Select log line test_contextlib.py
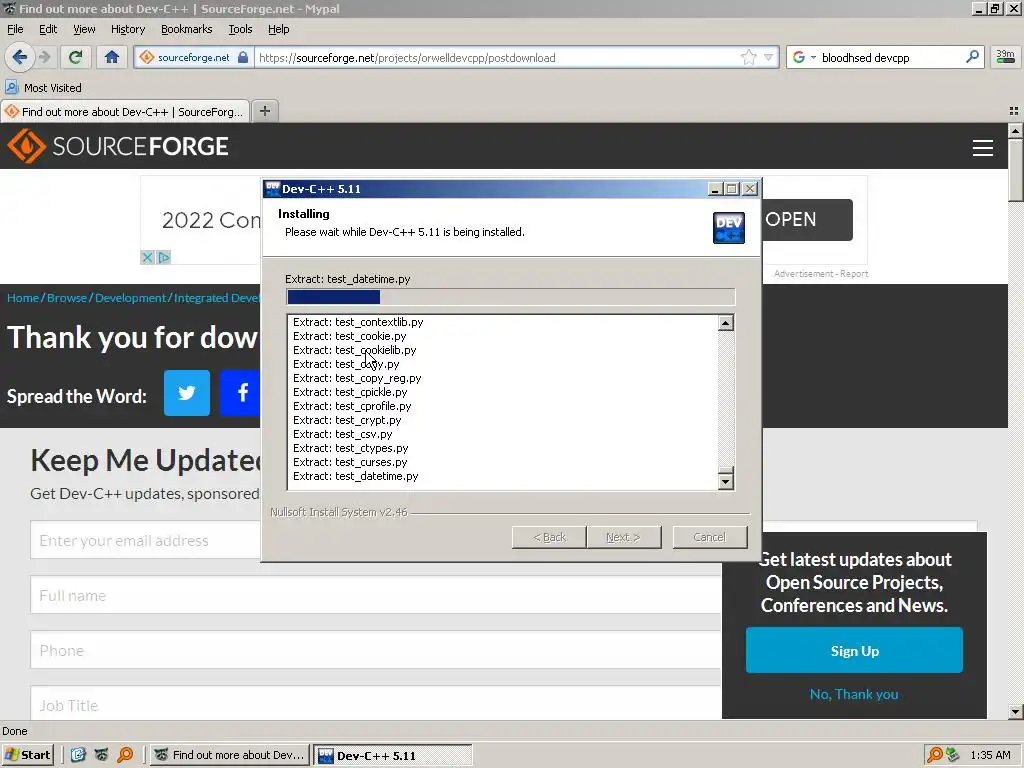 click(358, 322)
